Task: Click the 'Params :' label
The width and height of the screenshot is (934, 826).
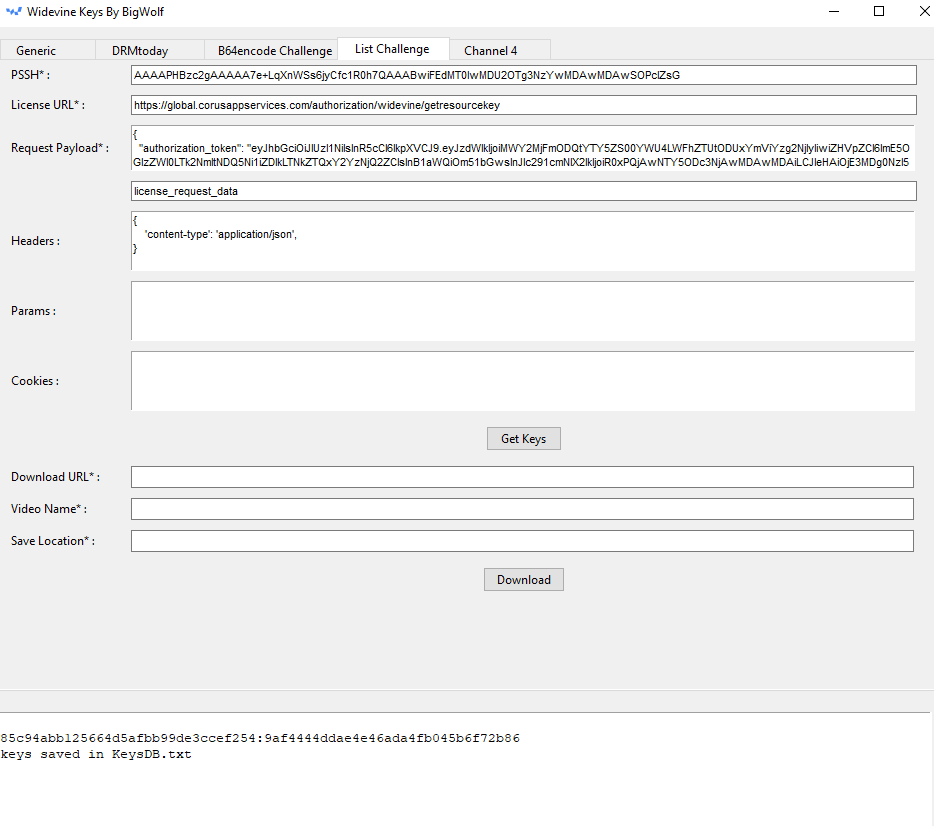Action: [33, 311]
